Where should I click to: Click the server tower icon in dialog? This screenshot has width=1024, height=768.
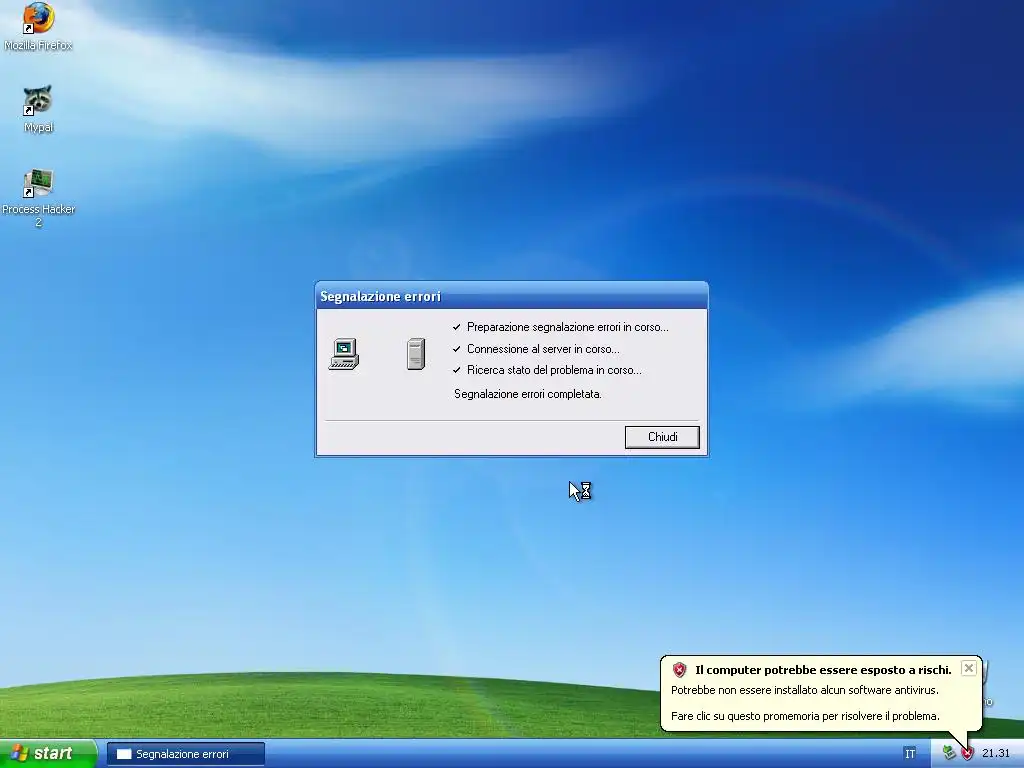click(415, 354)
